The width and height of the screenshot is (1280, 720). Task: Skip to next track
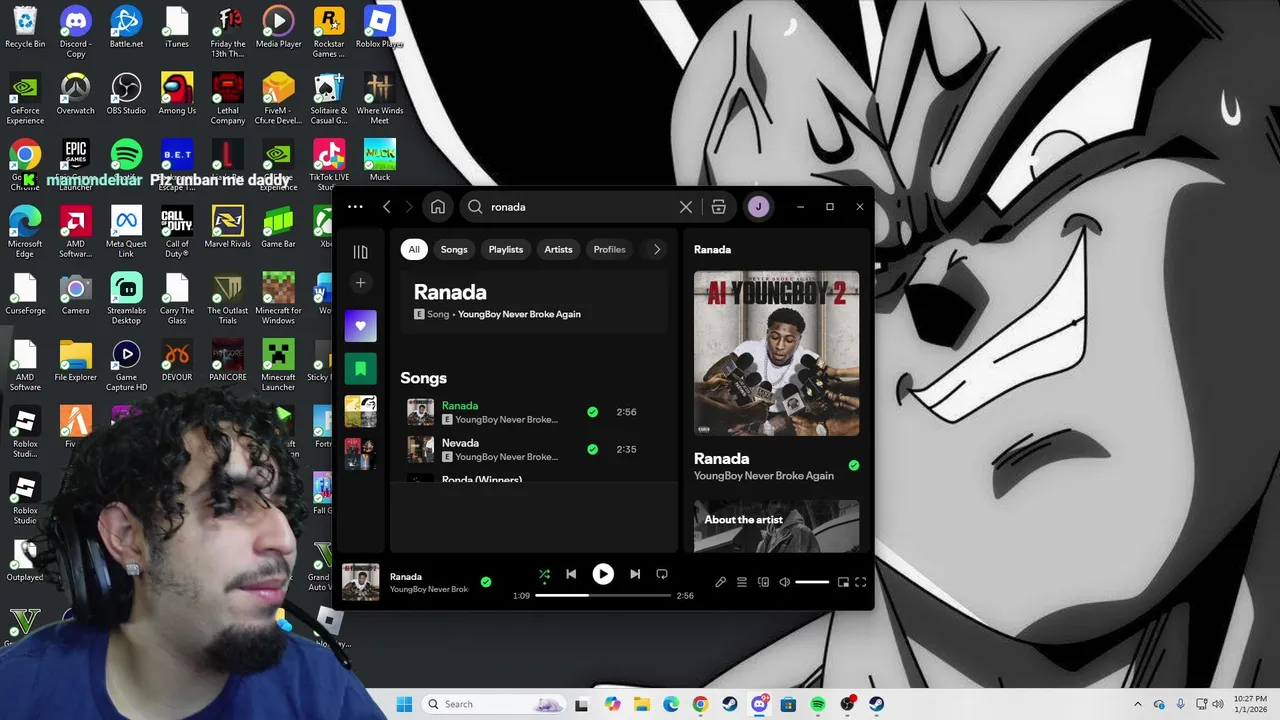tap(635, 574)
